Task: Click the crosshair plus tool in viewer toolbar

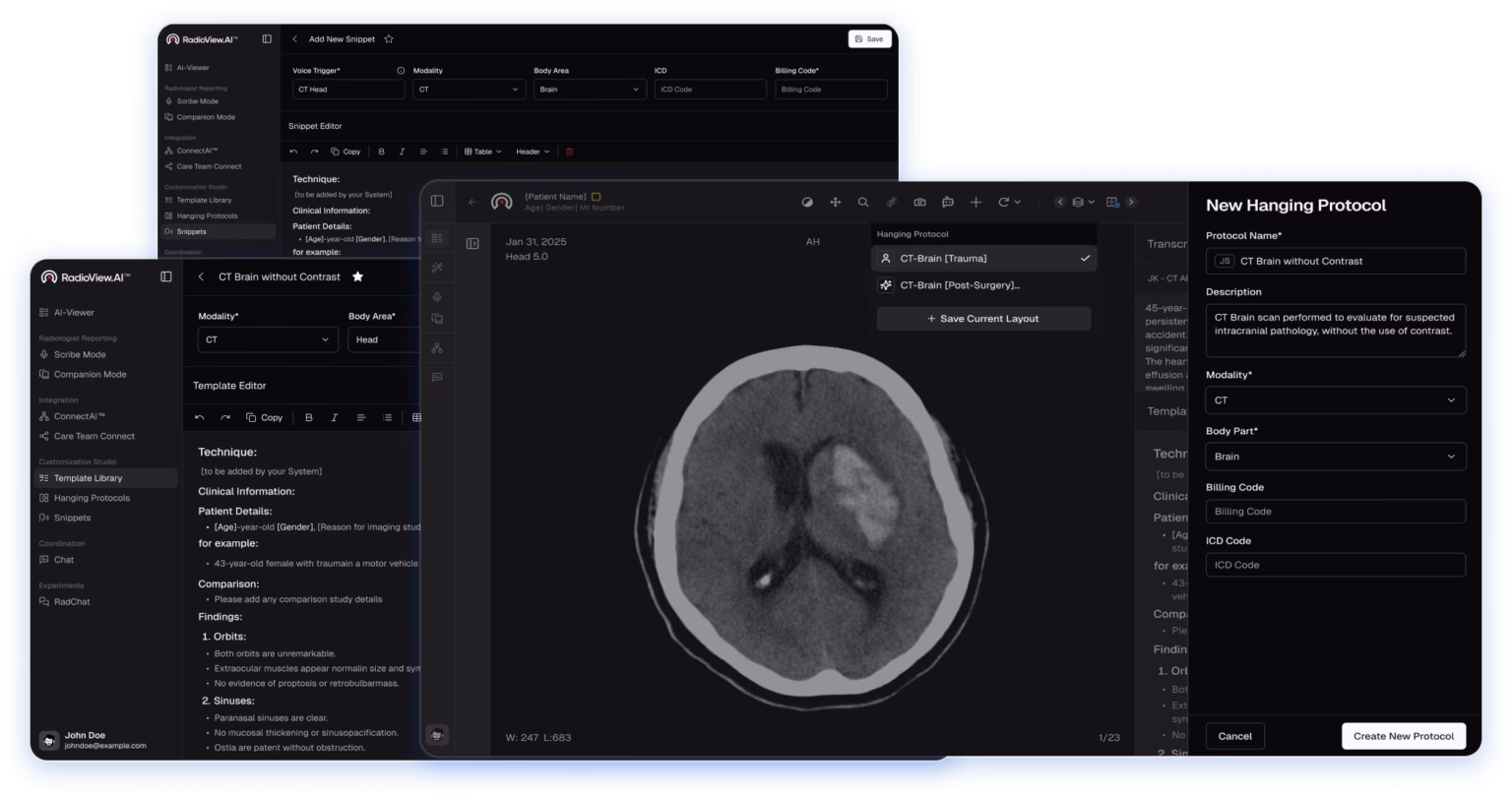Action: (x=976, y=202)
